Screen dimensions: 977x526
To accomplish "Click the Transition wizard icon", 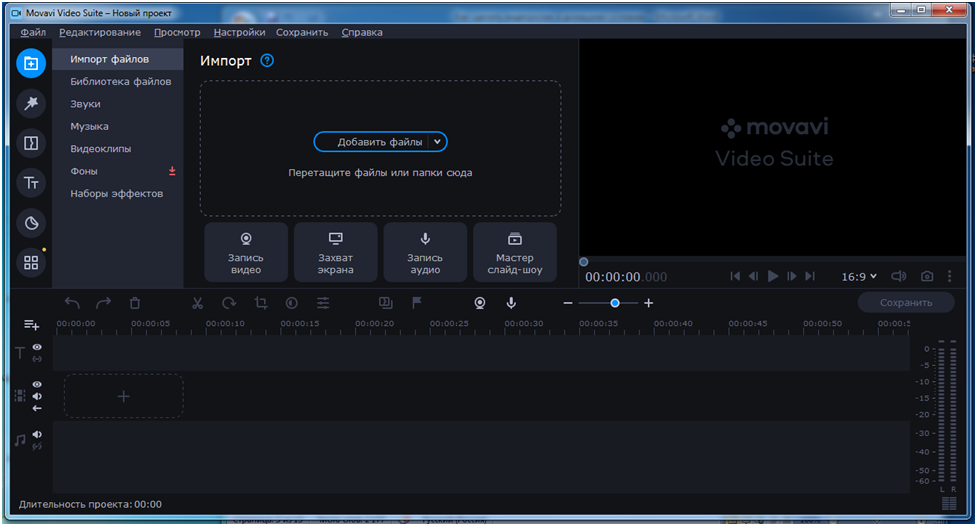I will (386, 303).
